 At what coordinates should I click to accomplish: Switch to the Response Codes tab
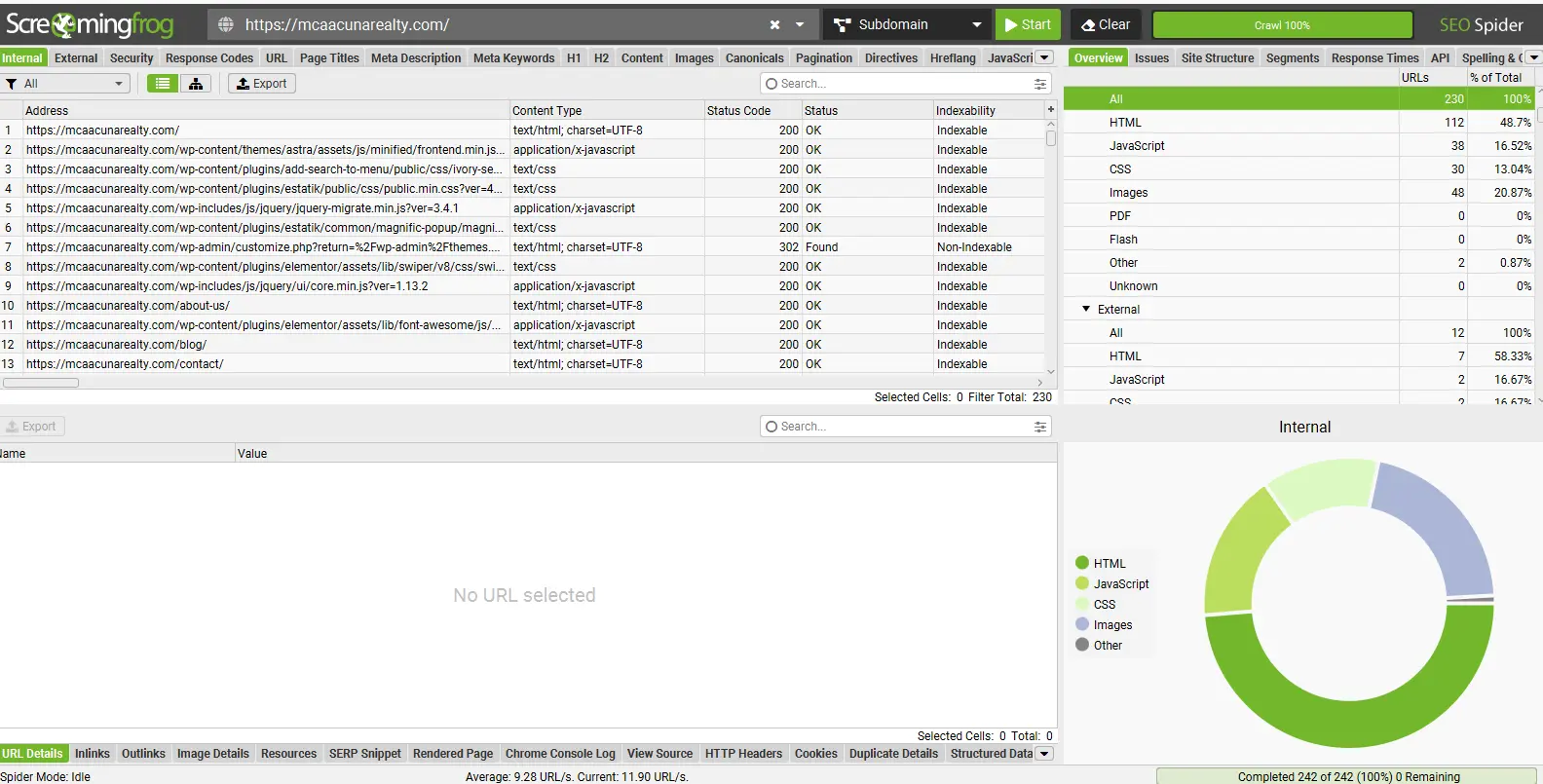click(x=209, y=58)
